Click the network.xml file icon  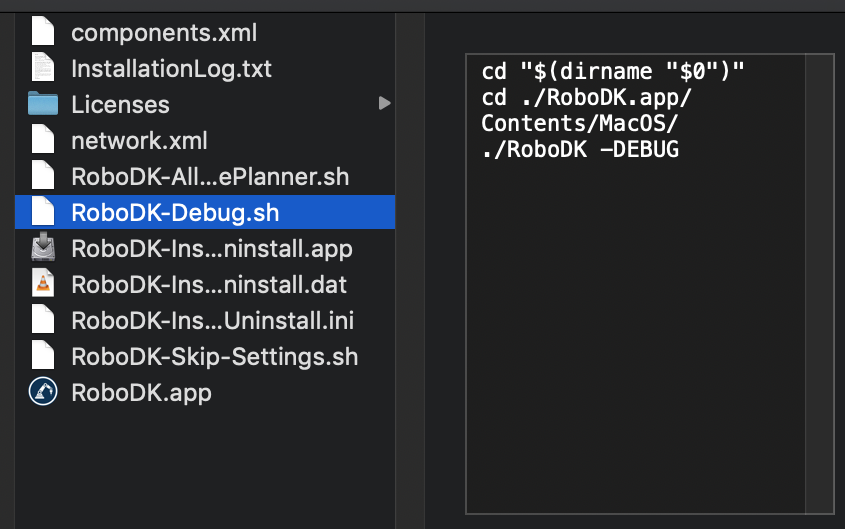click(43, 140)
